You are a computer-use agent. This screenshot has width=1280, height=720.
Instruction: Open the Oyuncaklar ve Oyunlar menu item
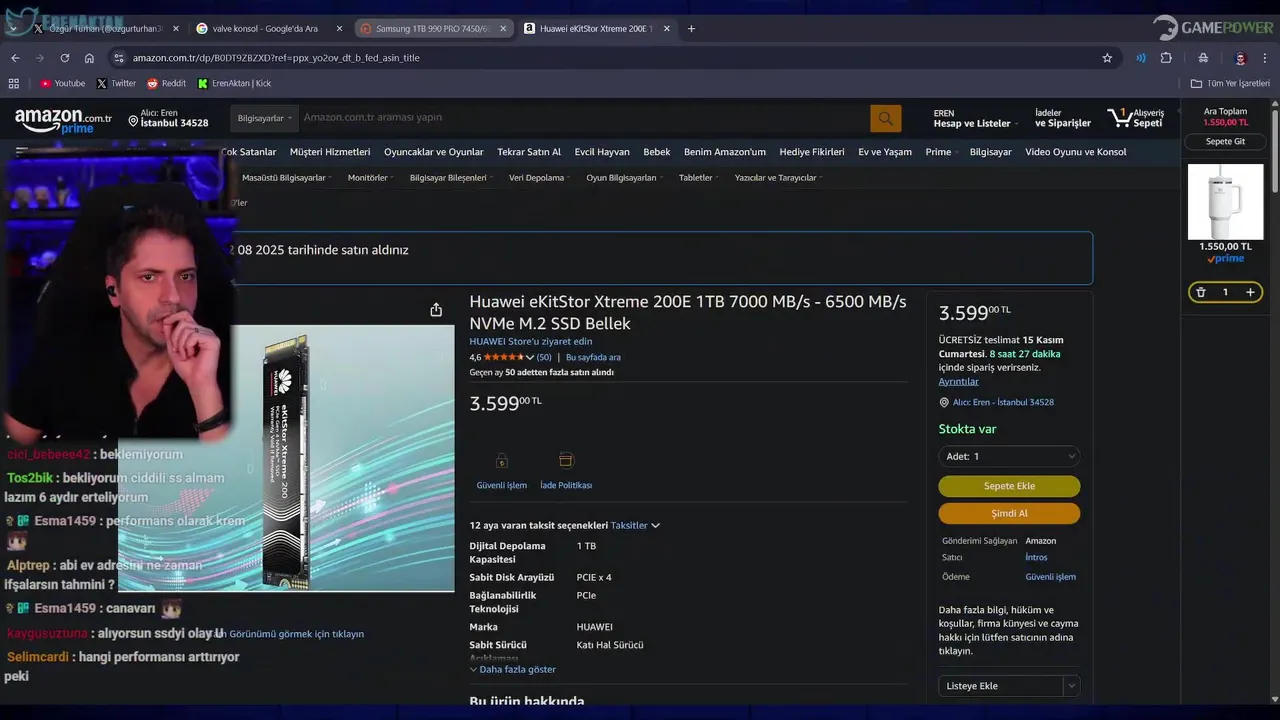[434, 152]
